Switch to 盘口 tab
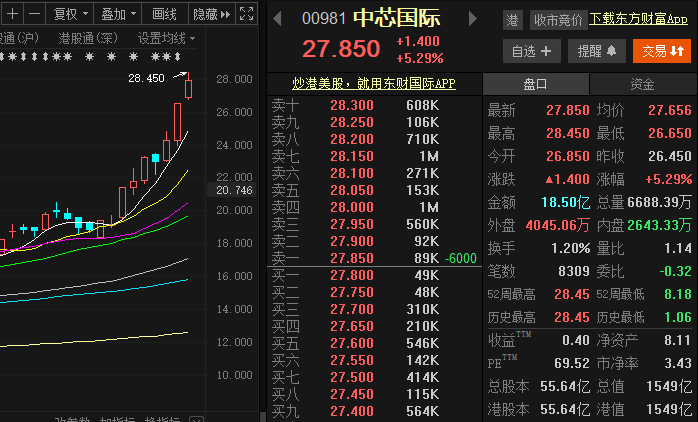698x422 pixels. click(x=536, y=84)
